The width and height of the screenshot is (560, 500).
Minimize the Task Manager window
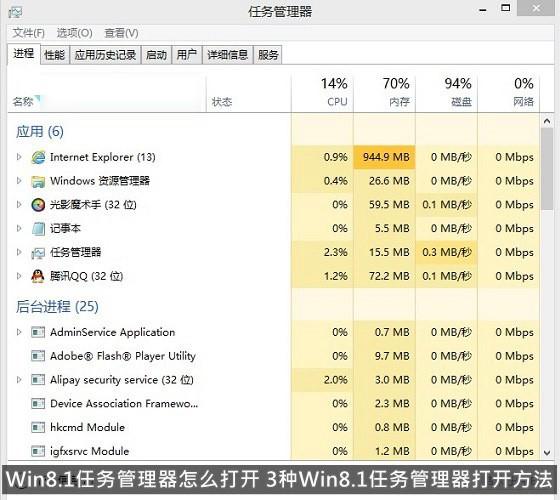483,9
